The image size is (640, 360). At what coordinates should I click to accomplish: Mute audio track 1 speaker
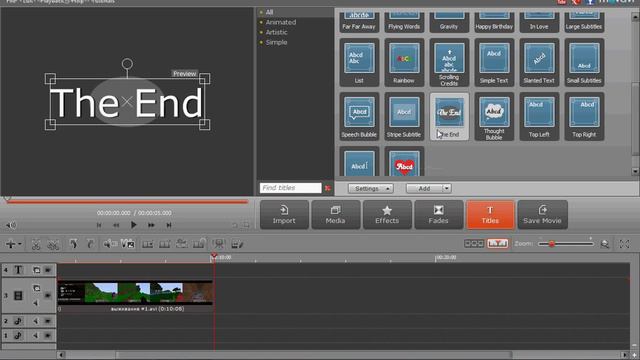(x=36, y=336)
